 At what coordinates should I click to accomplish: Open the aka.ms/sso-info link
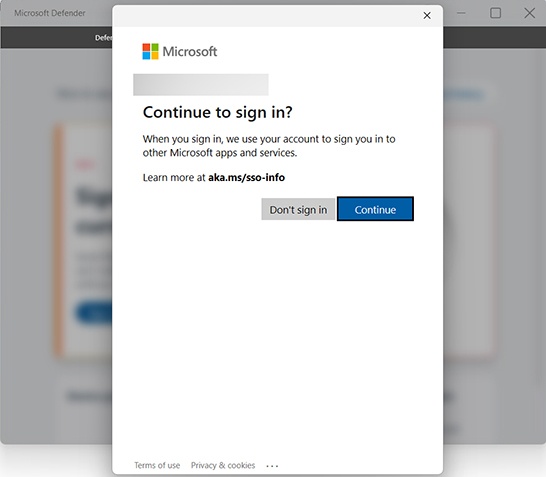(247, 178)
